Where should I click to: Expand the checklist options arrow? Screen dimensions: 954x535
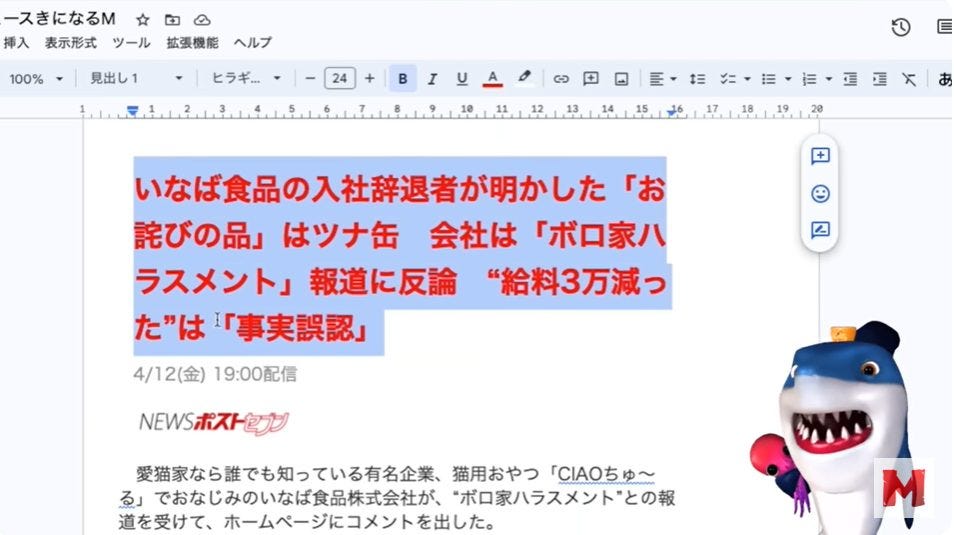[747, 79]
